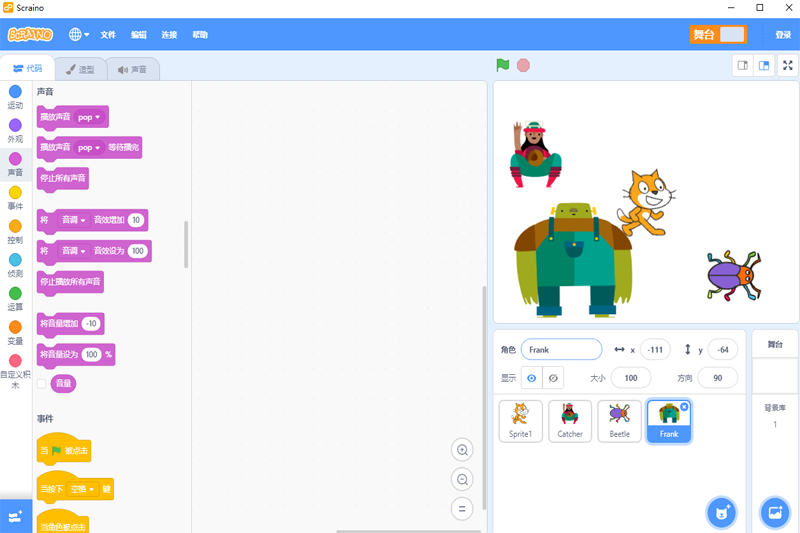Viewport: 800px width, 533px height.
Task: Click the red stop button
Action: (523, 65)
